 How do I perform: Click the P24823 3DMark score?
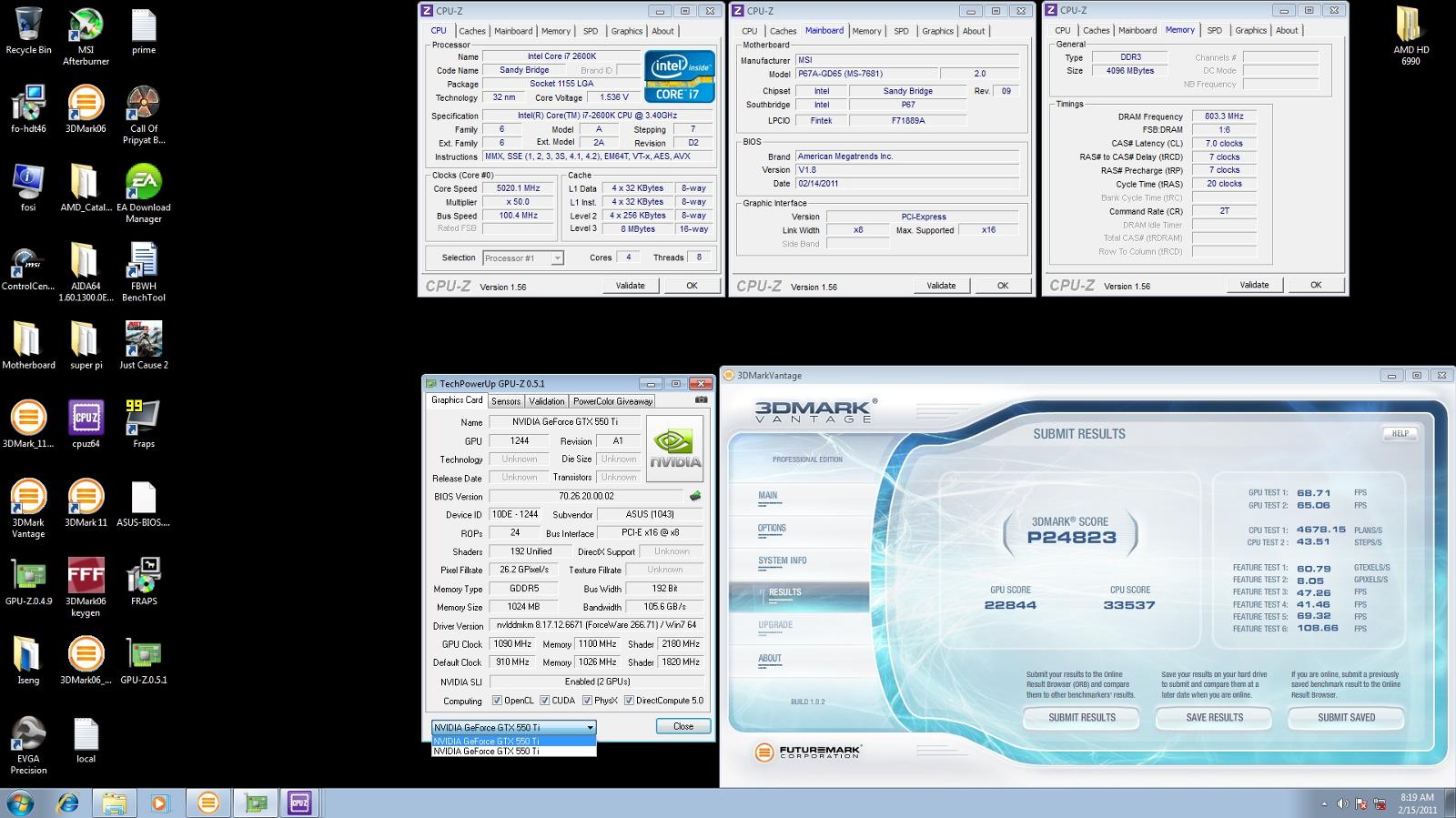1071,538
